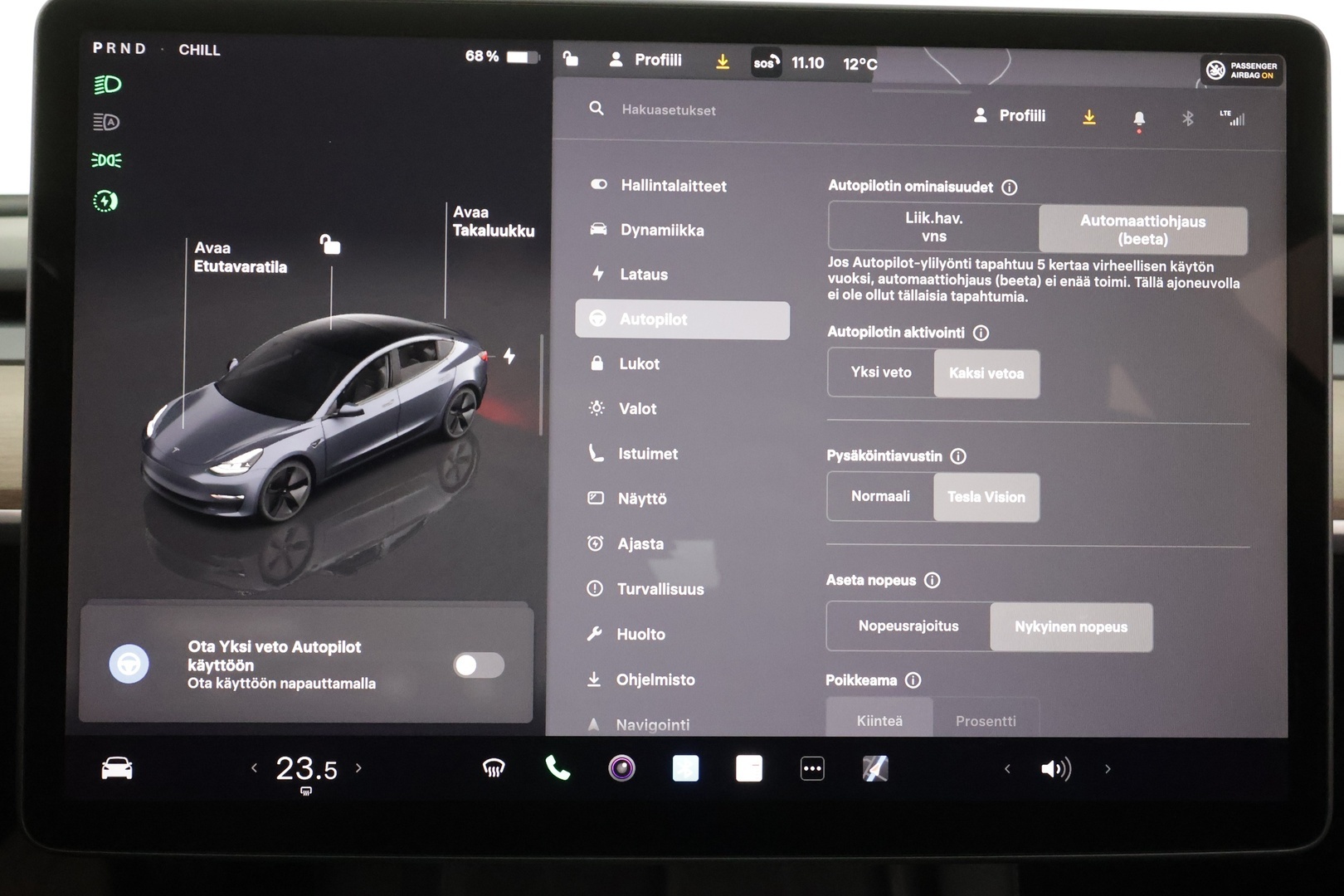This screenshot has height=896, width=1344.
Task: Open the car controls icon in bottom bar
Action: tap(117, 768)
